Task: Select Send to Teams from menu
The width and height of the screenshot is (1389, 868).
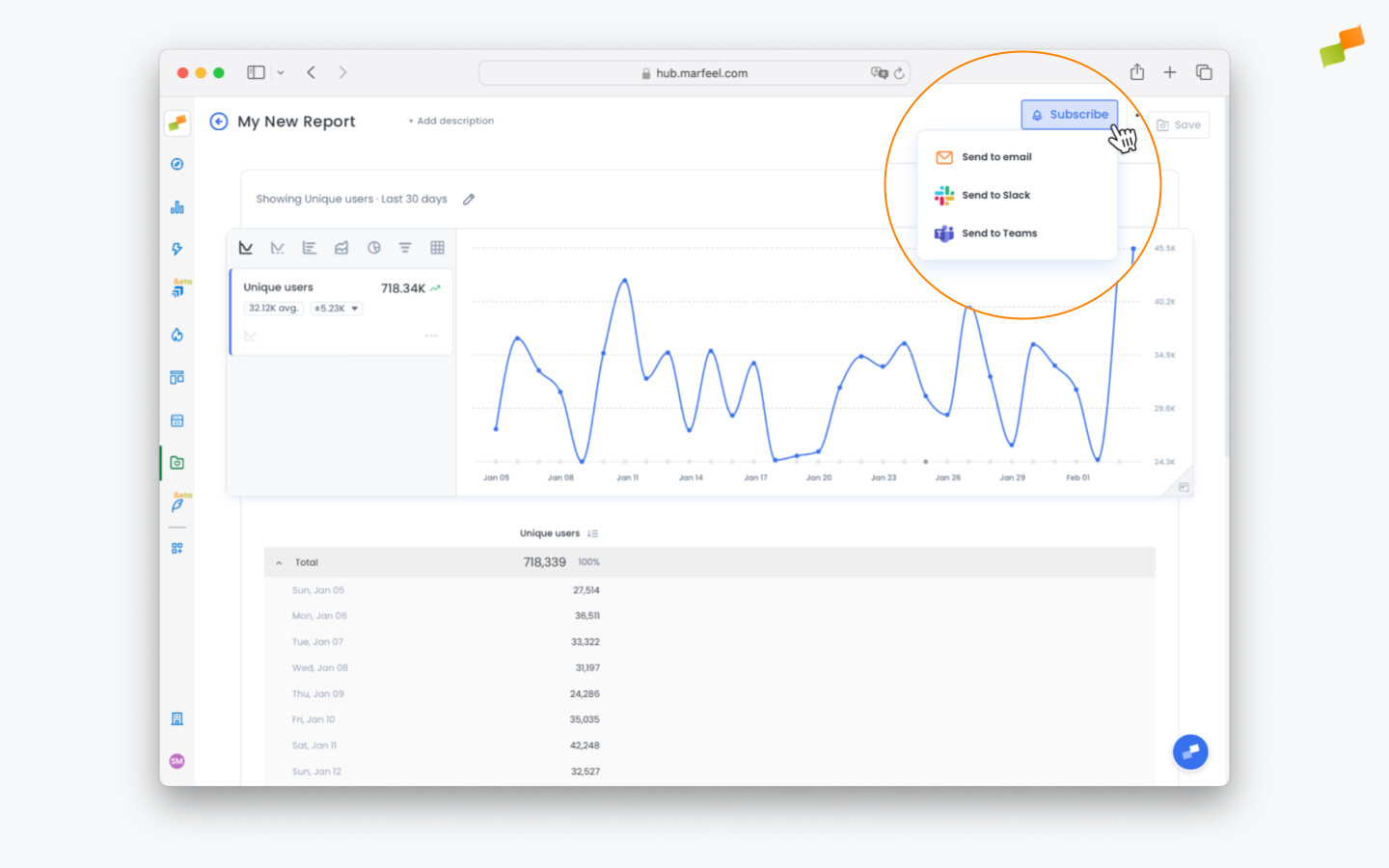Action: (x=998, y=233)
